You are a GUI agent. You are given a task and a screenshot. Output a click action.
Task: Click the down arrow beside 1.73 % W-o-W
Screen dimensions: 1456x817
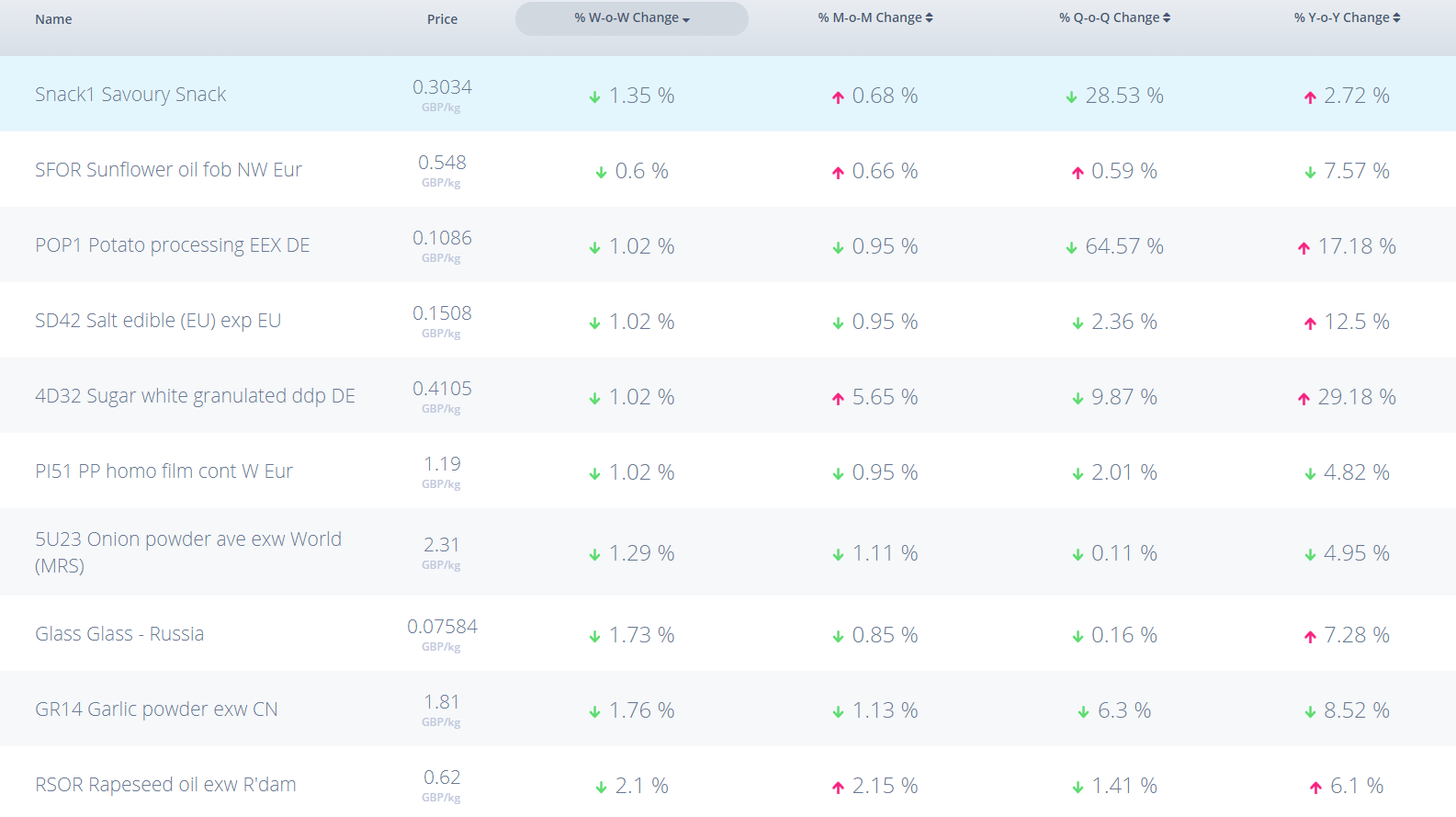tap(594, 637)
